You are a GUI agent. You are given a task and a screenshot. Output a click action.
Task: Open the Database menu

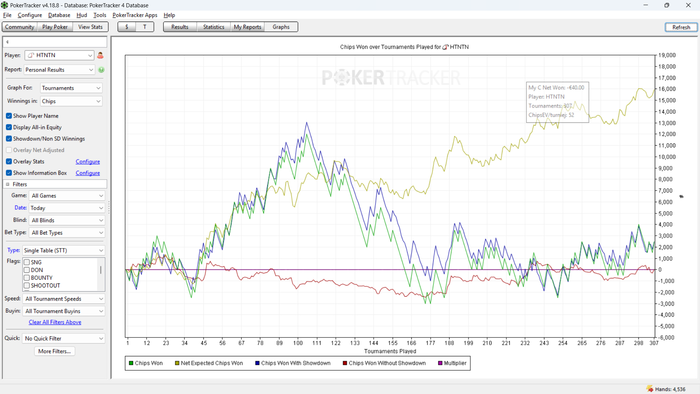coord(59,15)
